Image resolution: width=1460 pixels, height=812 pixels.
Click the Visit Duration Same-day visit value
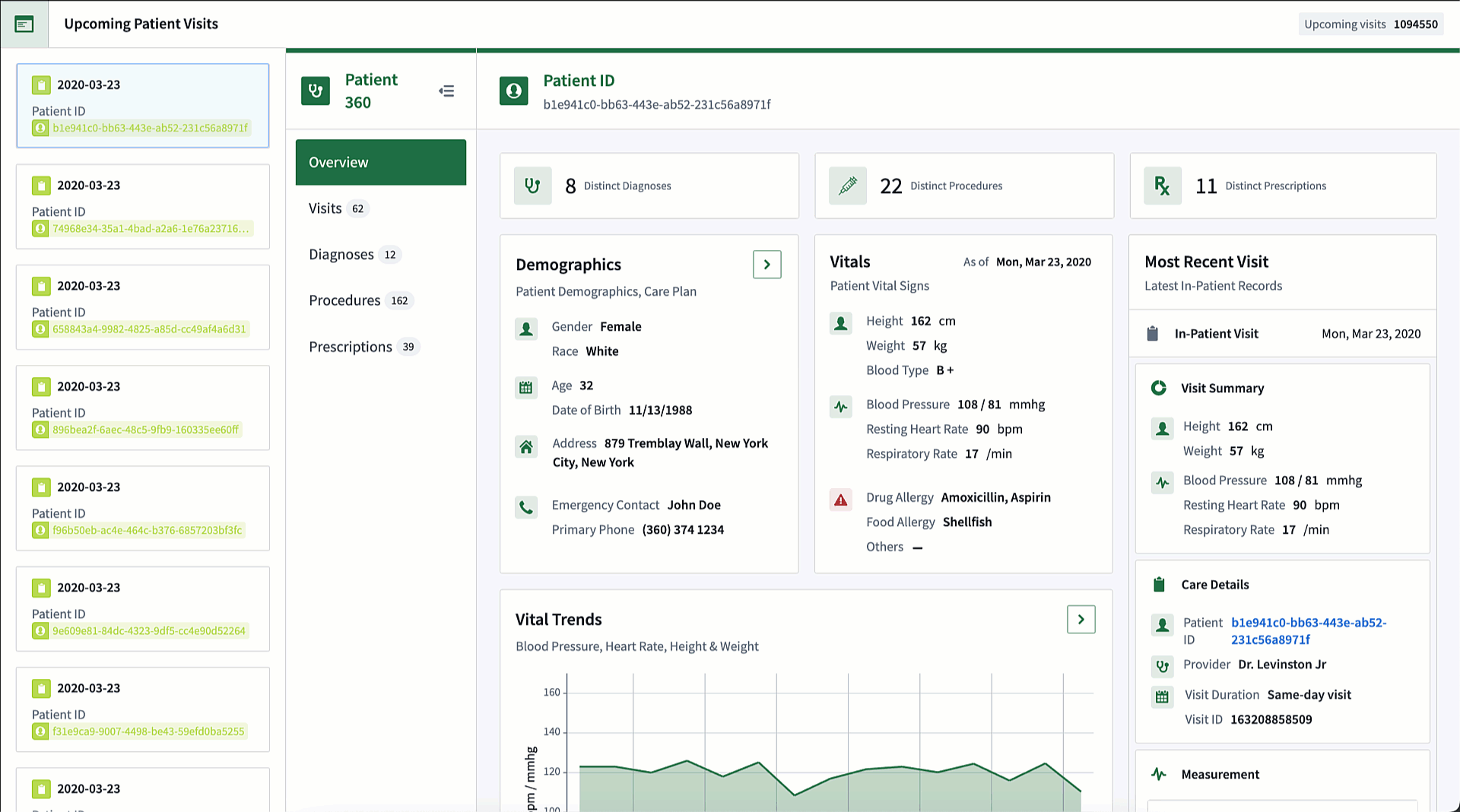pos(1309,695)
